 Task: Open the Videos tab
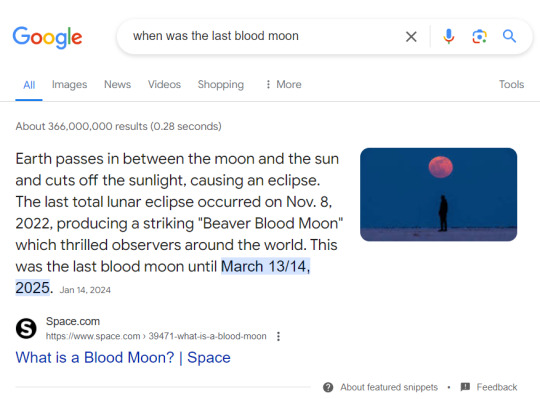point(164,84)
